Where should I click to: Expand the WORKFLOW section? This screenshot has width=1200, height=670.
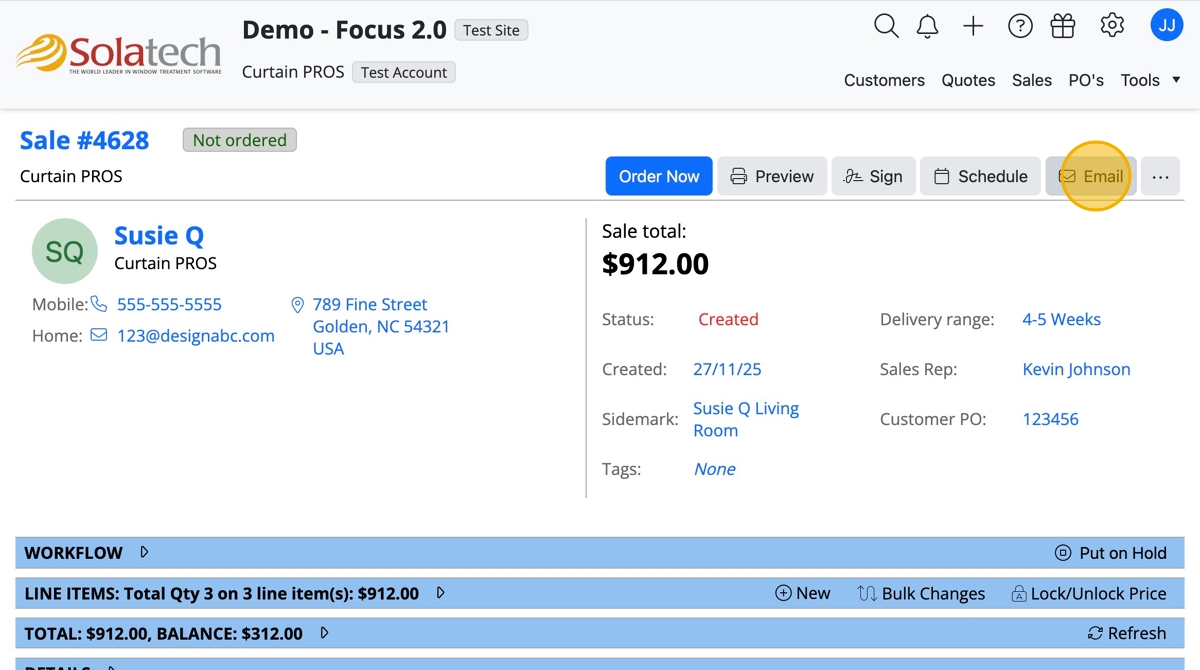(x=144, y=552)
